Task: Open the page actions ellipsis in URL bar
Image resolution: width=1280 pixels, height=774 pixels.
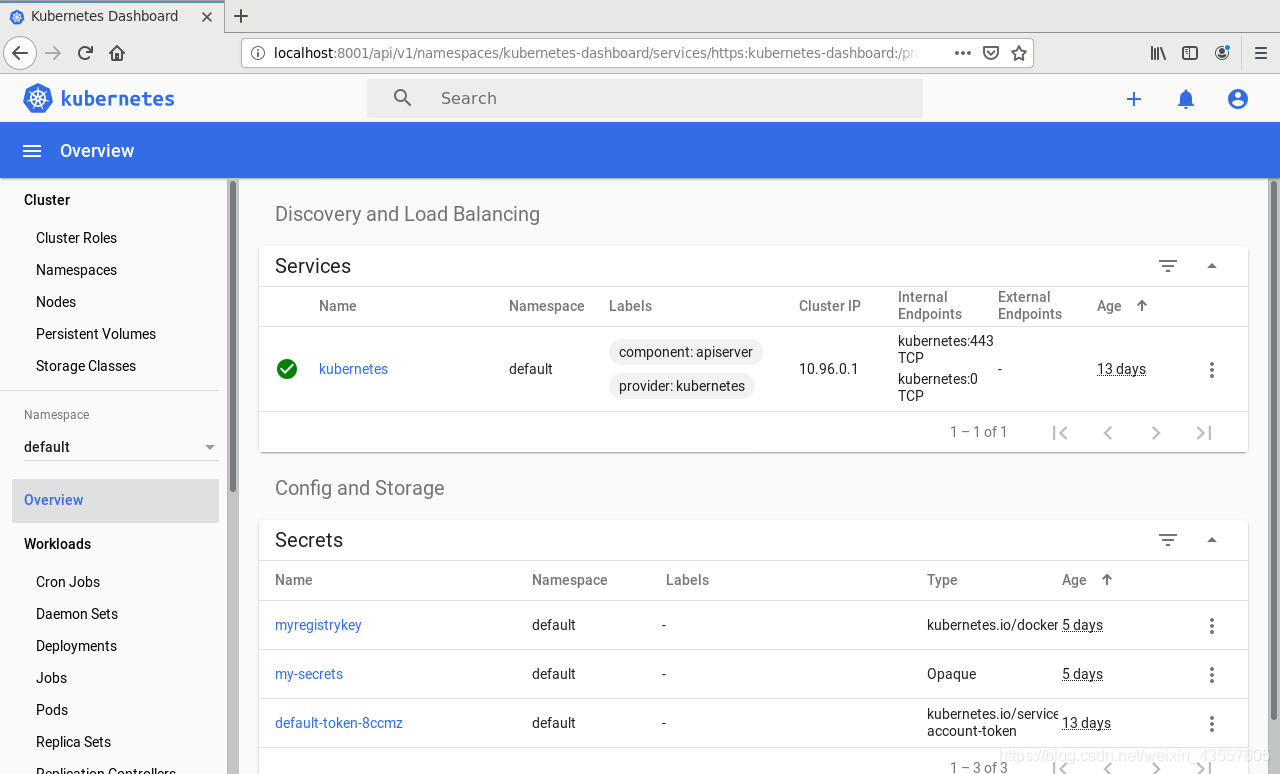Action: (x=963, y=53)
